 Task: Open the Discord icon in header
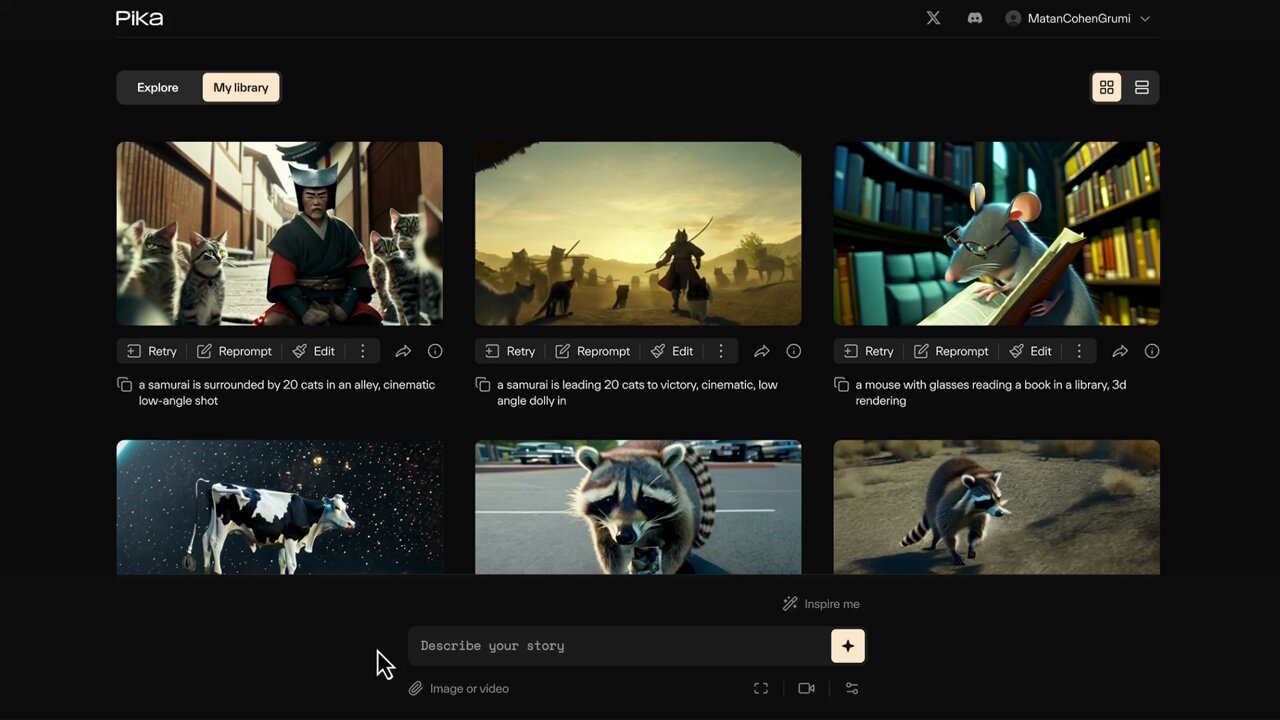(x=975, y=18)
